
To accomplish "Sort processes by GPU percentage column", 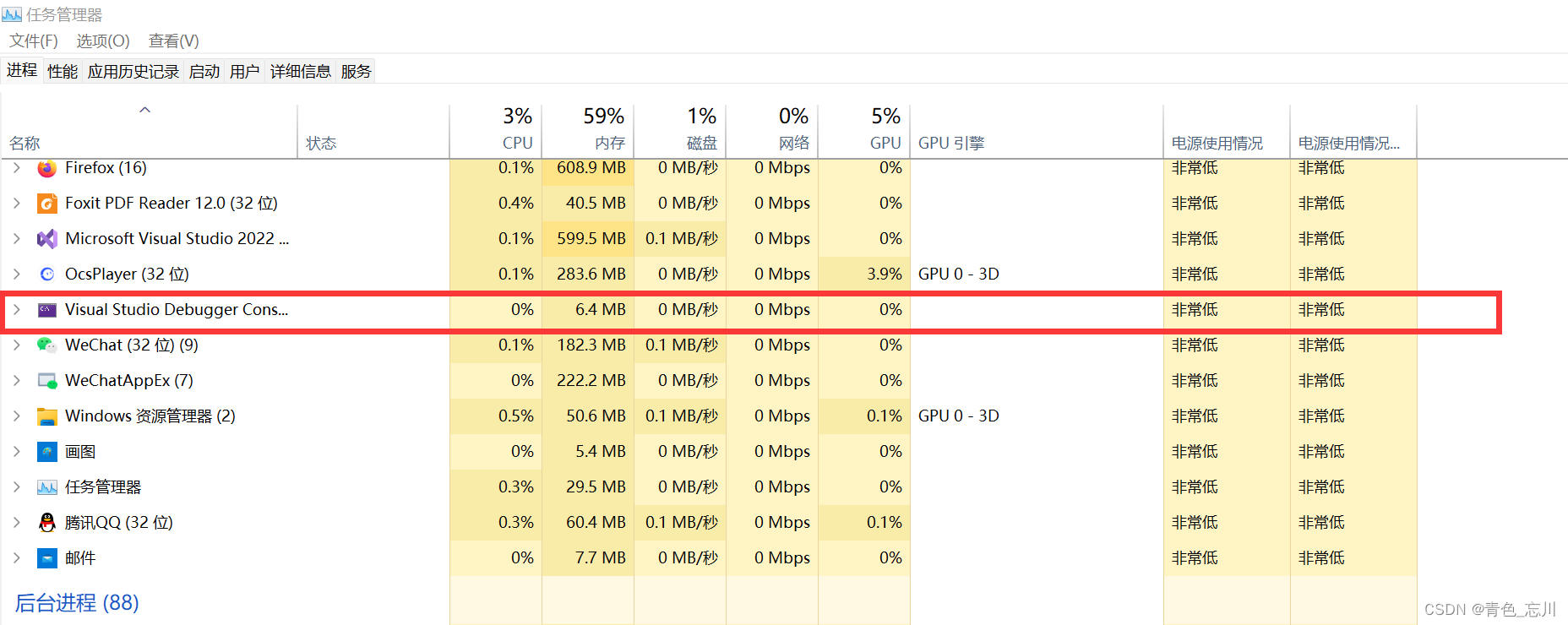I will click(864, 131).
